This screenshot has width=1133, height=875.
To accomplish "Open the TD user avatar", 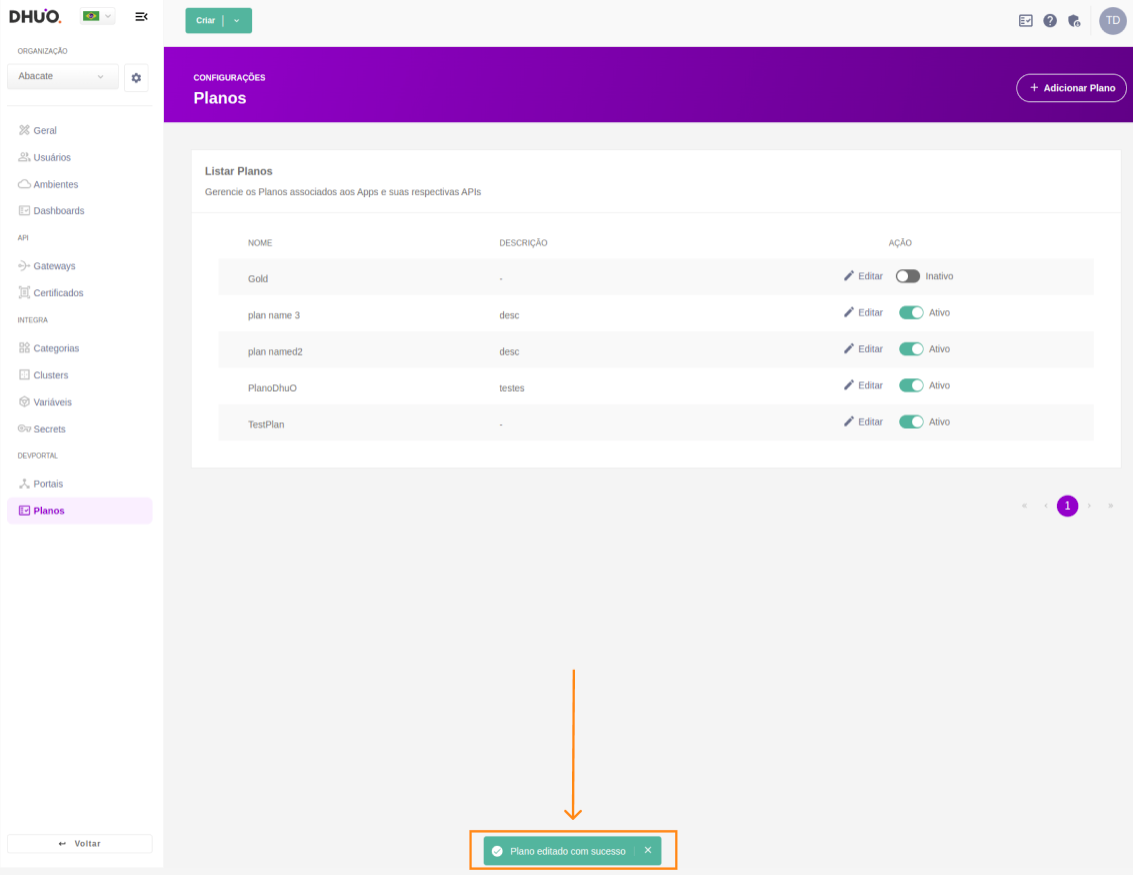I will click(1113, 21).
